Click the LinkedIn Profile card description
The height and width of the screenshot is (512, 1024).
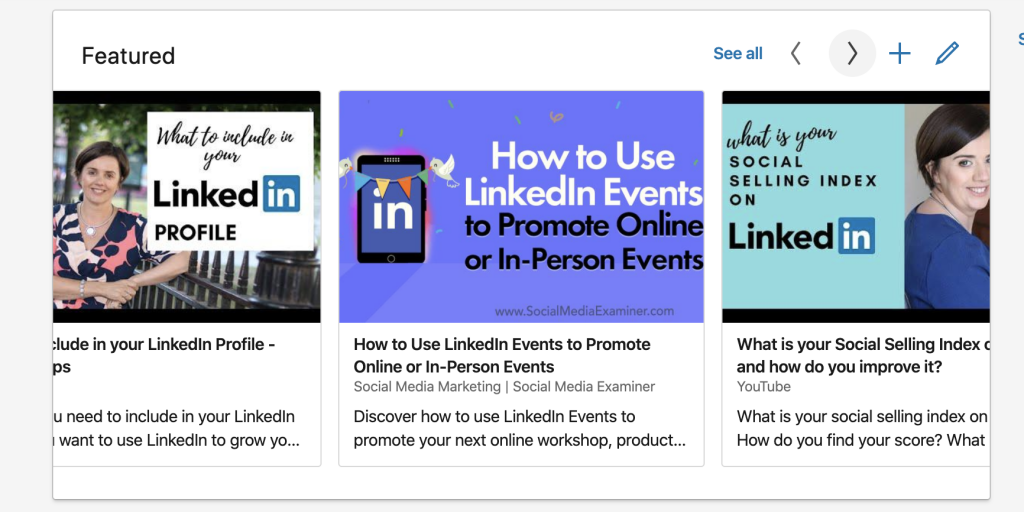176,428
